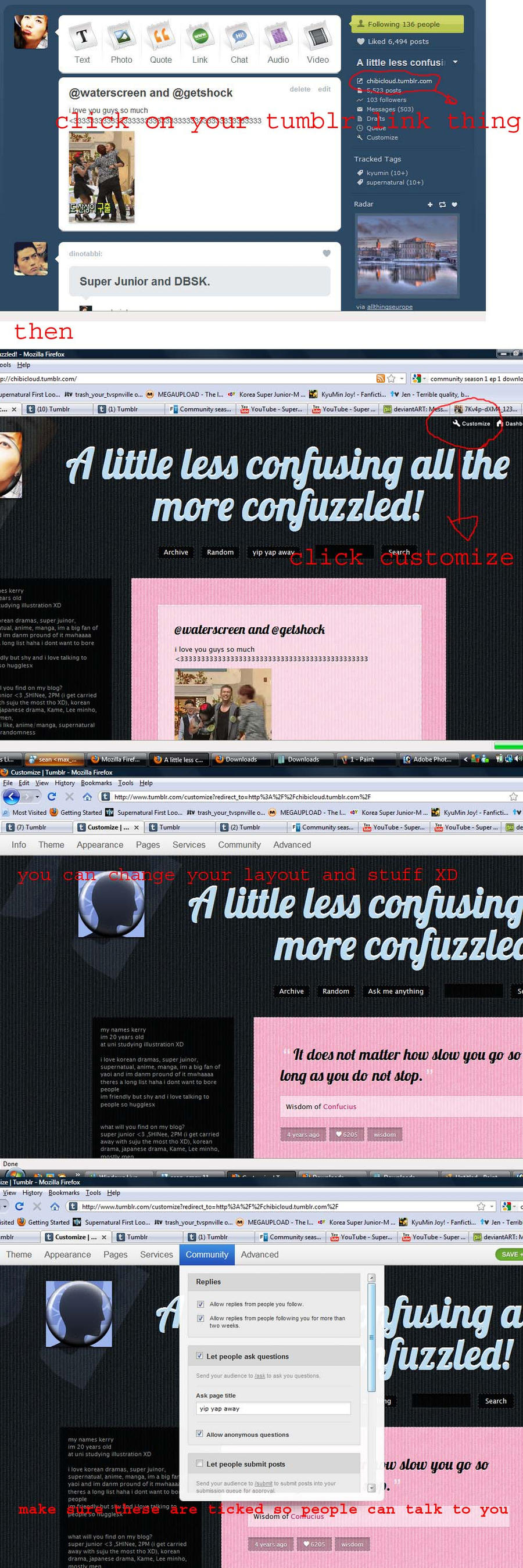Open the Adobe Phot... taskbar item
This screenshot has width=523, height=1568.
(429, 759)
